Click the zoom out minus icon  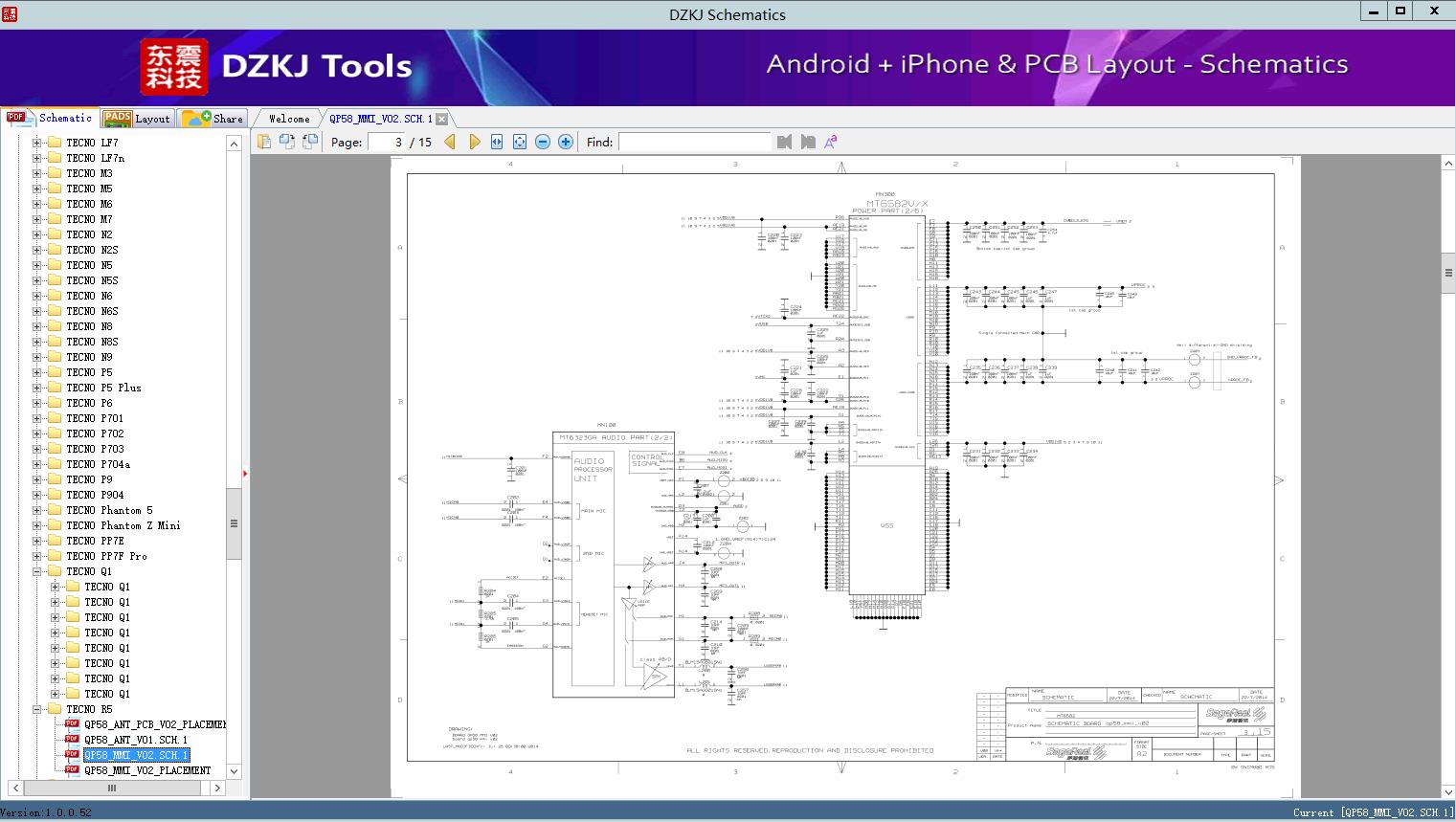pyautogui.click(x=543, y=142)
